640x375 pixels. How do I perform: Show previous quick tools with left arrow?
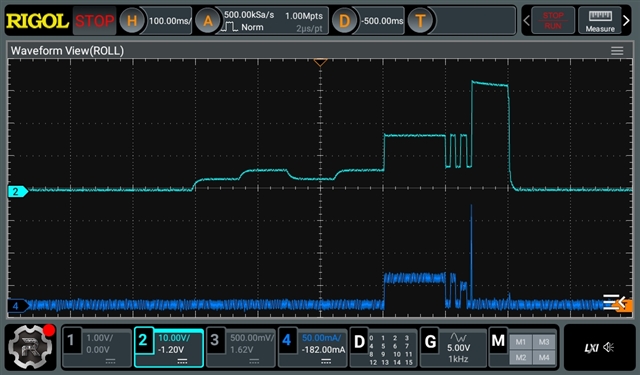[x=527, y=20]
